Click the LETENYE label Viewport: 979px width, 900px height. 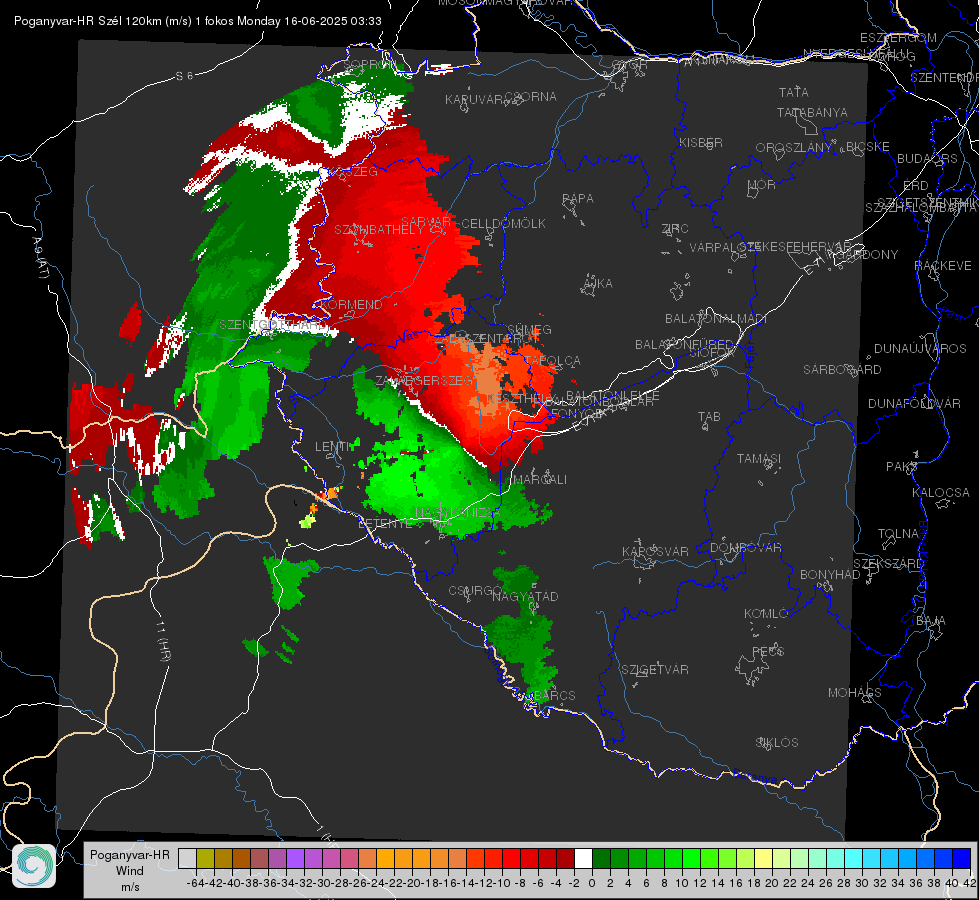click(x=385, y=524)
